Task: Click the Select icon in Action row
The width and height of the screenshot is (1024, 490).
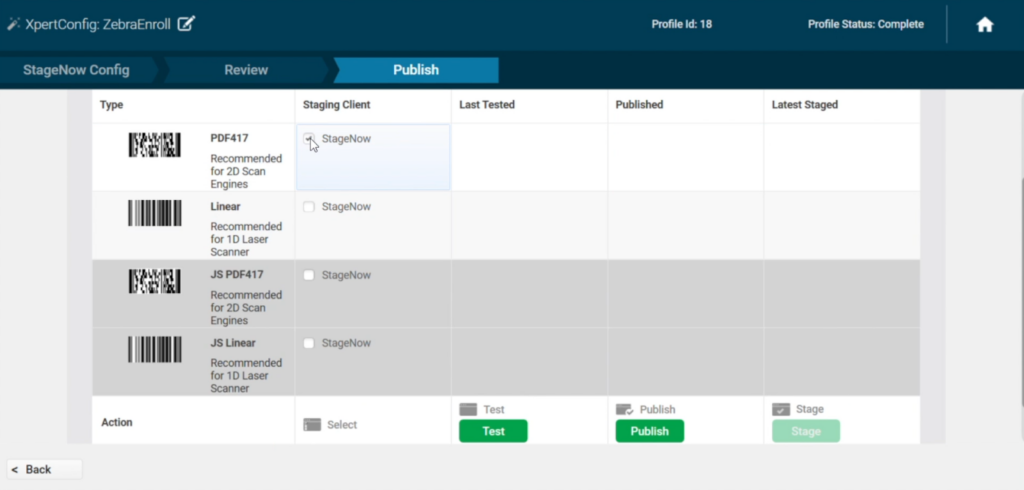Action: coord(312,425)
